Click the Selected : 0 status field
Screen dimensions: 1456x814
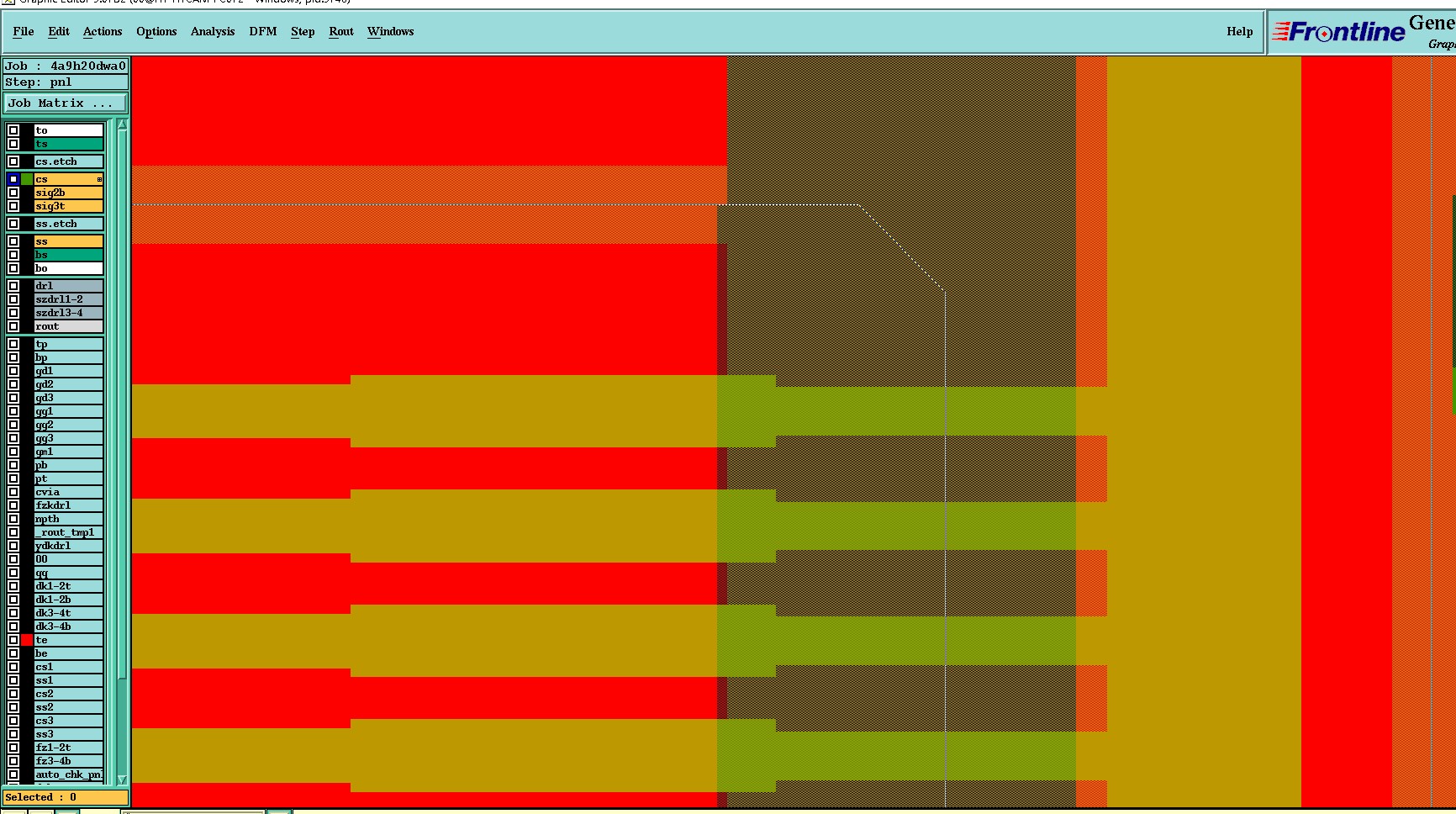pyautogui.click(x=66, y=797)
